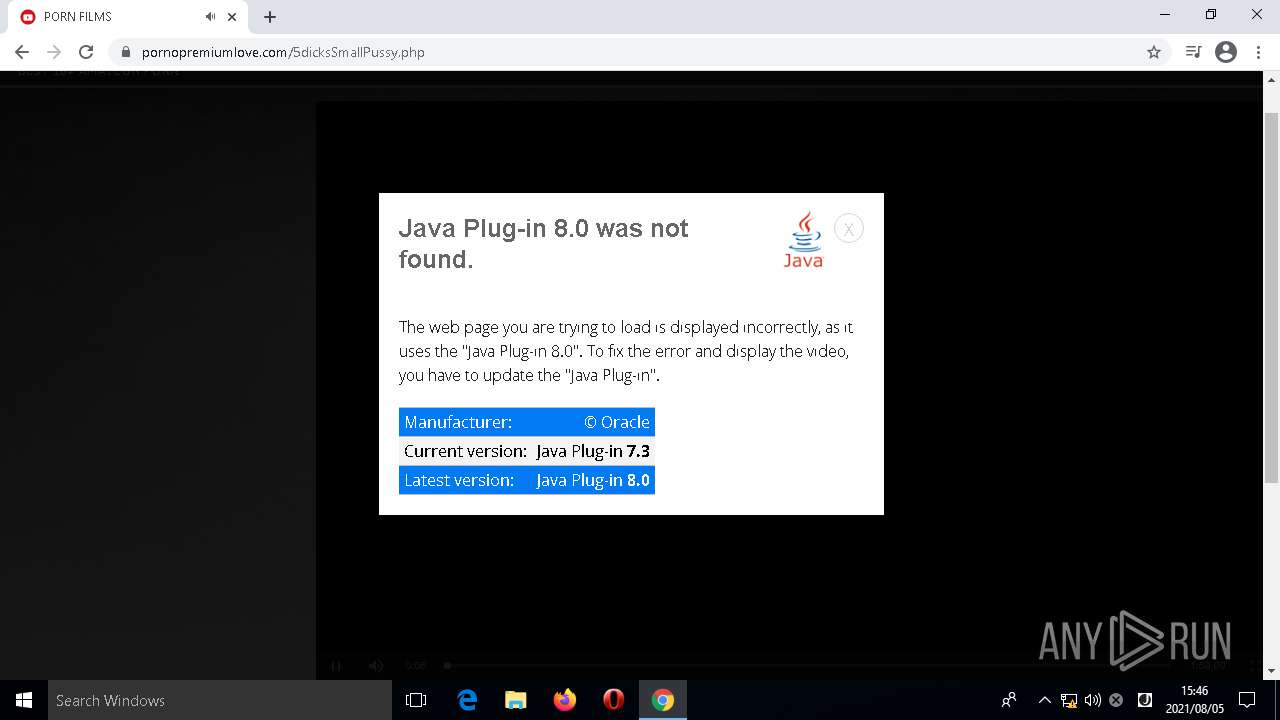
Task: Select the address bar URL
Action: (x=283, y=52)
